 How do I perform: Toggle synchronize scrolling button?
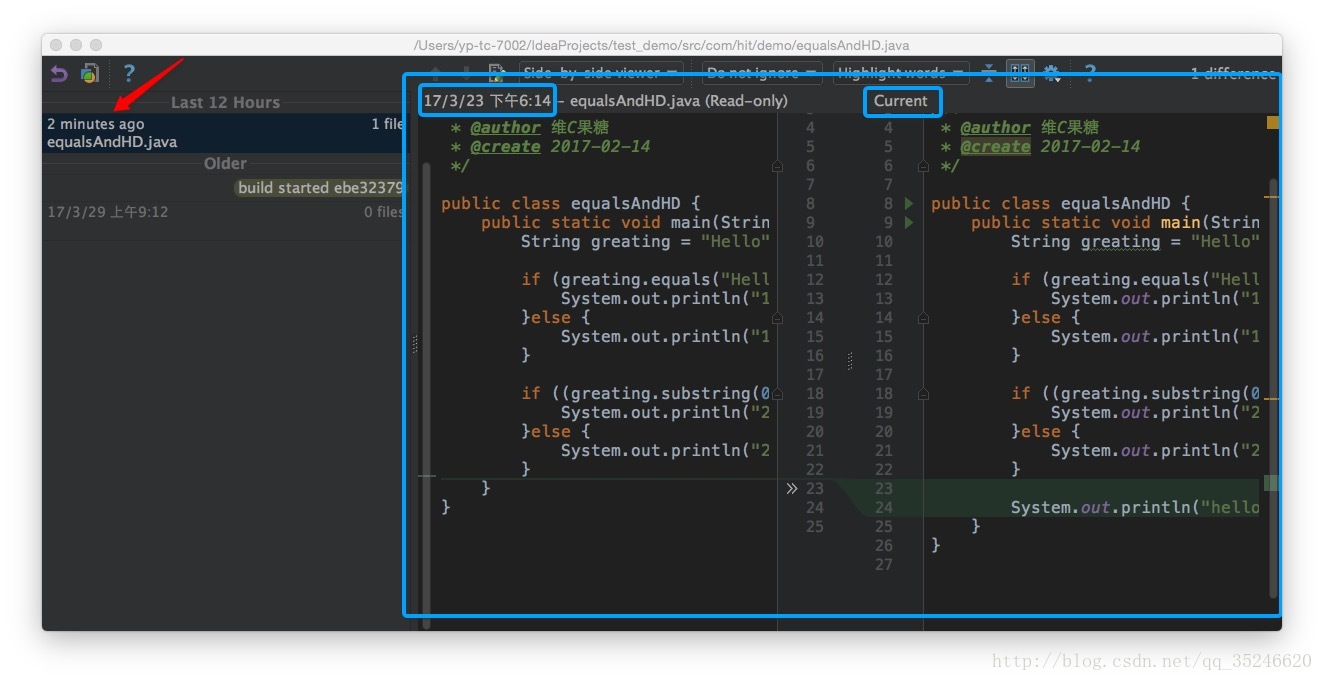tap(1020, 73)
